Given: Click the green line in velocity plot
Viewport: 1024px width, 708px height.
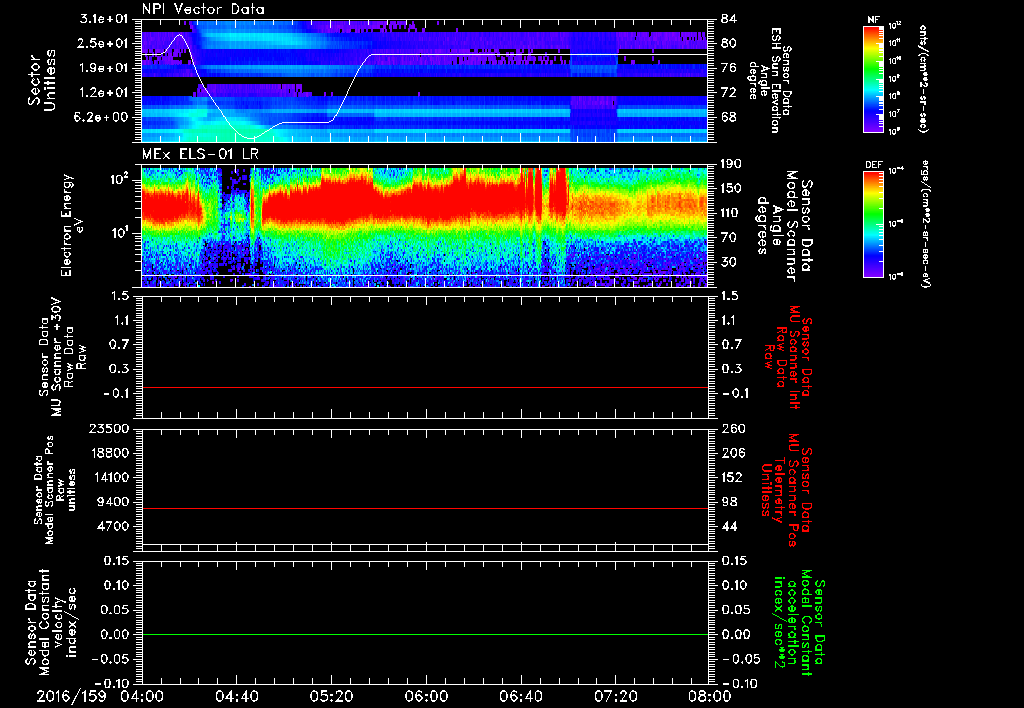Looking at the screenshot, I should click(424, 634).
